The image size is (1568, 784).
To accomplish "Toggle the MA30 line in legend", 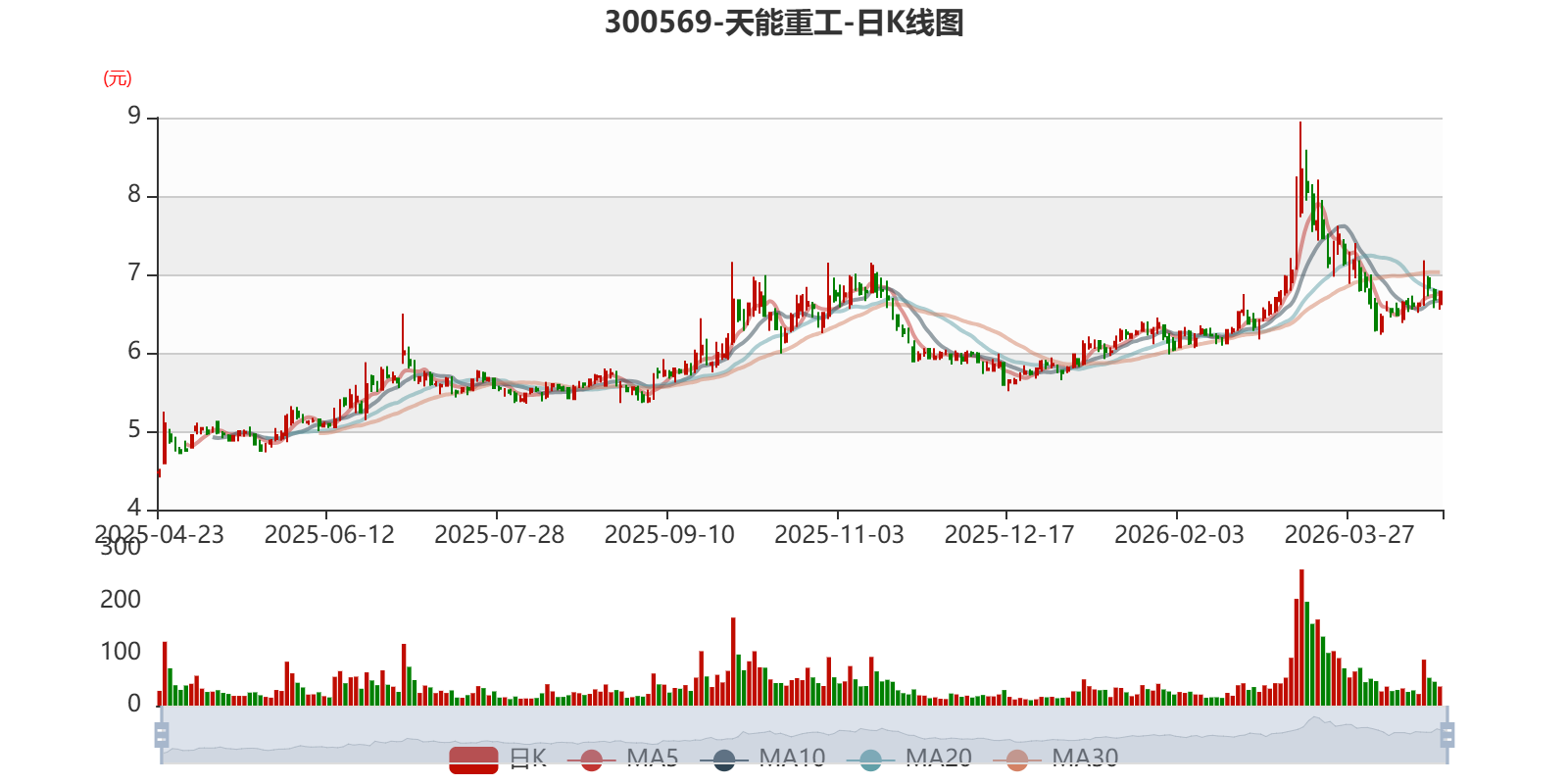I will point(1055,759).
